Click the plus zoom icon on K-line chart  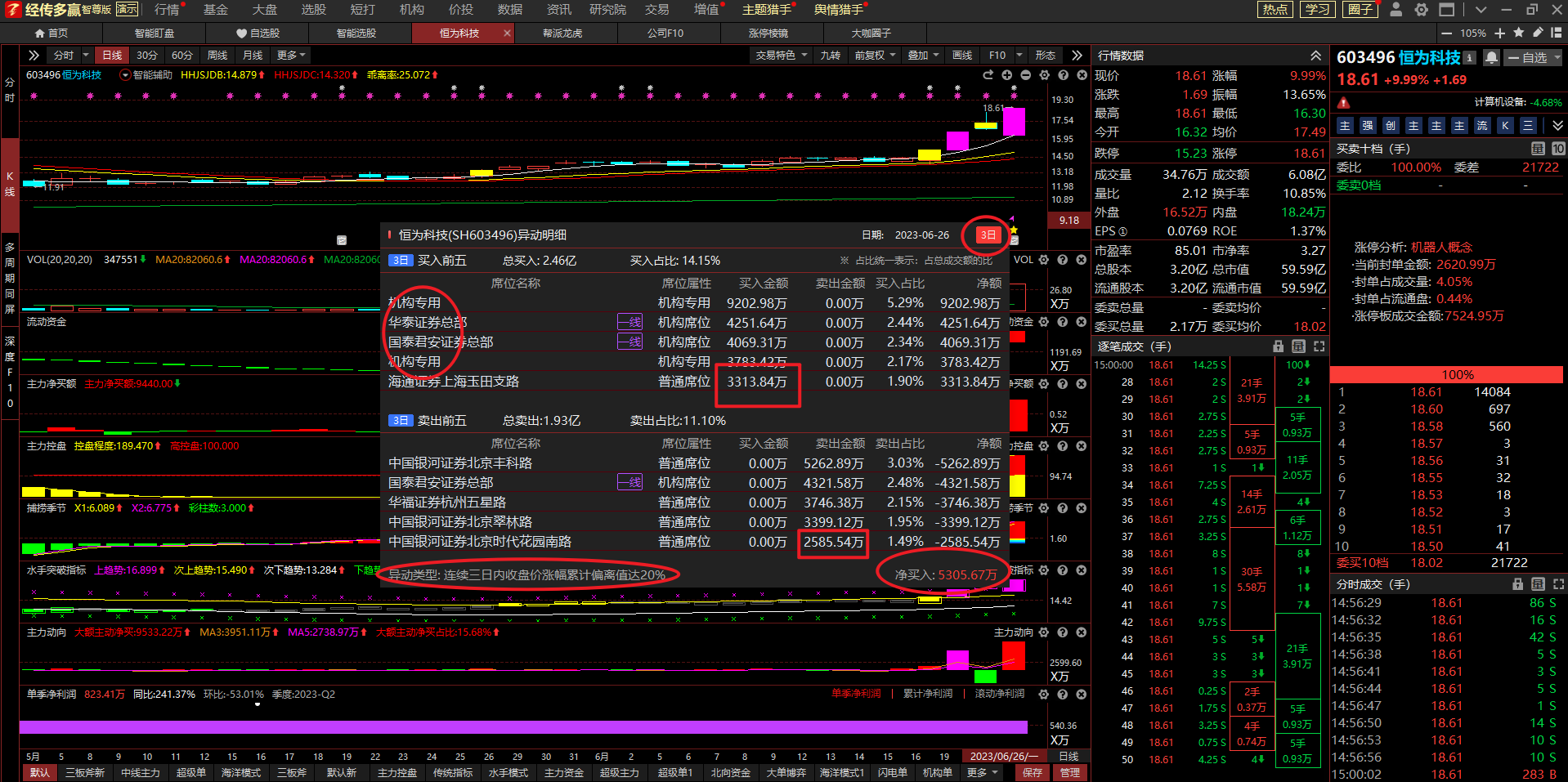click(1007, 75)
